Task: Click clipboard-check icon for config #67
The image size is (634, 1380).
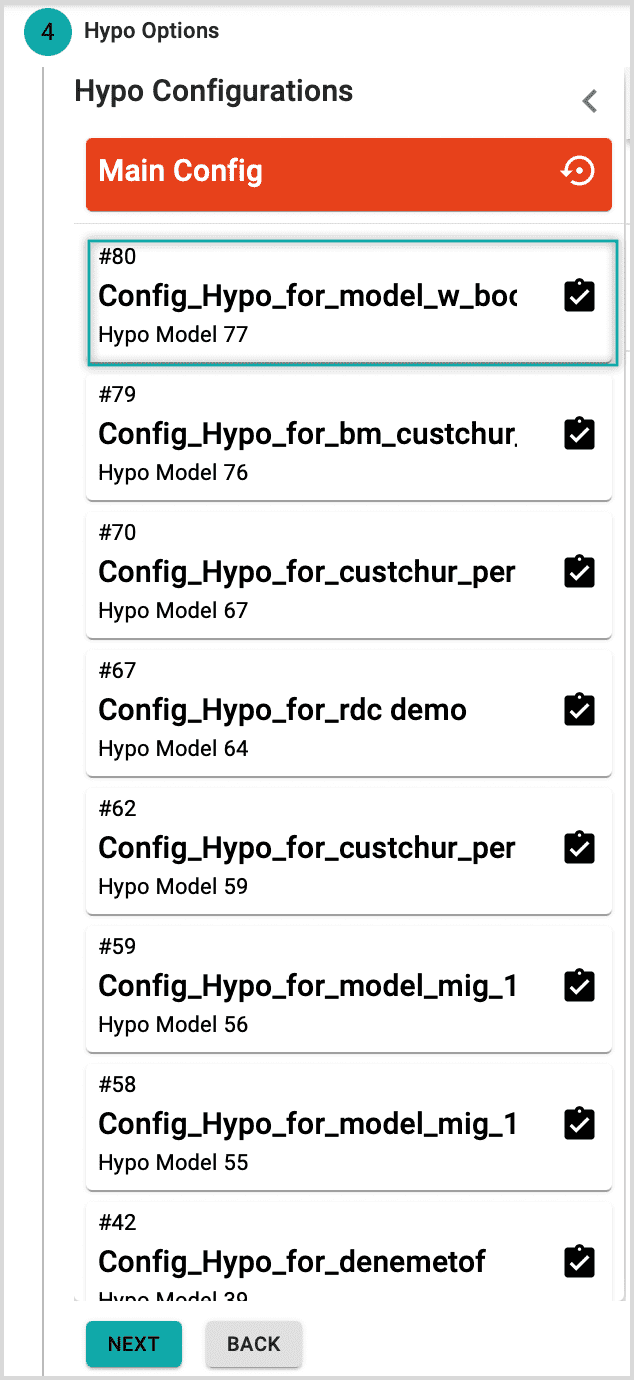Action: [x=580, y=709]
